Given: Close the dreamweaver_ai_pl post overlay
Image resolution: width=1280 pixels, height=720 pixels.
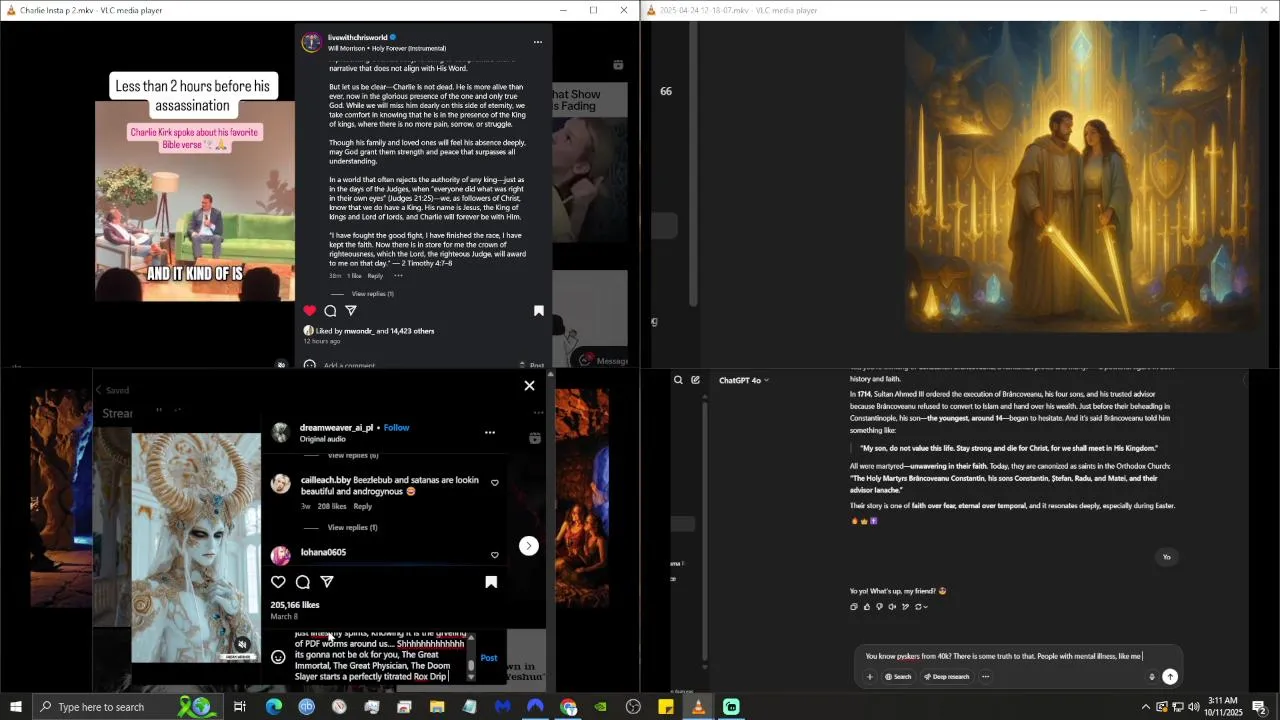Looking at the screenshot, I should point(529,386).
